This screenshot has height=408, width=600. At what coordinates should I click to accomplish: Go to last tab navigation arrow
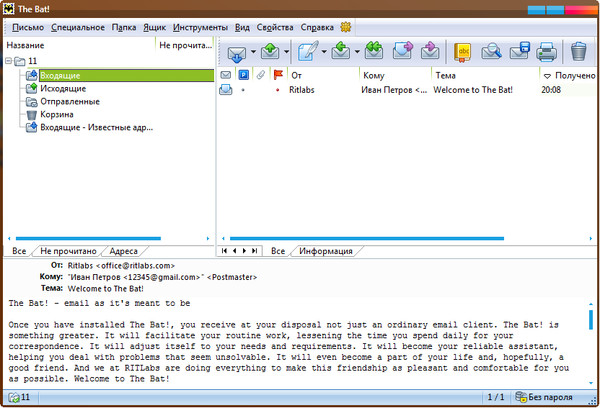(x=254, y=251)
